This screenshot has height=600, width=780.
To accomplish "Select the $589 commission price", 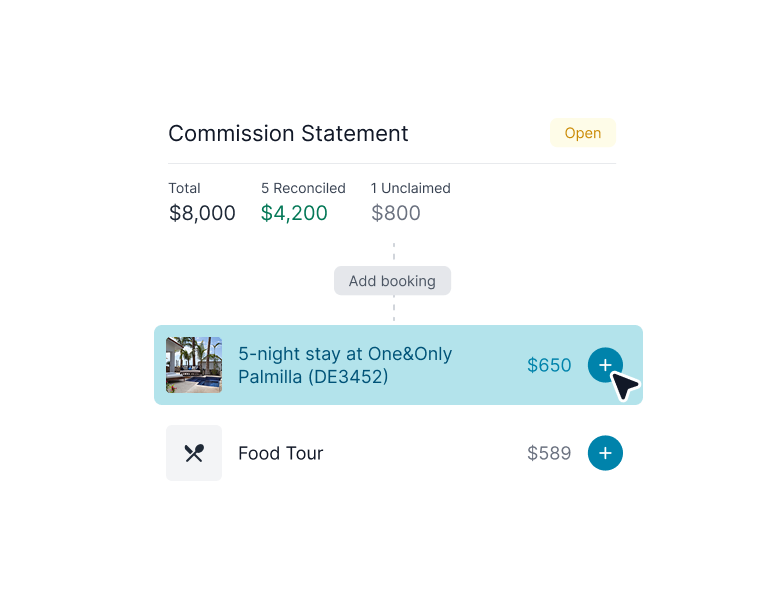I will (x=549, y=453).
